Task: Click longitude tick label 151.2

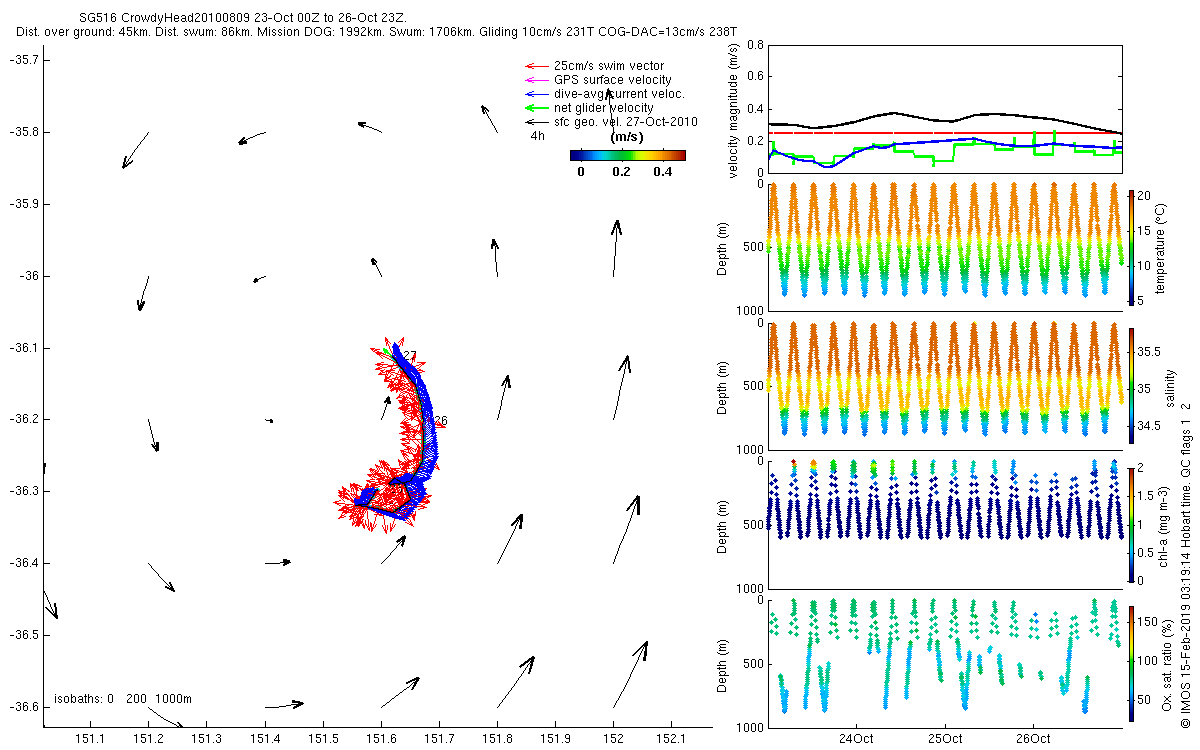Action: [149, 738]
